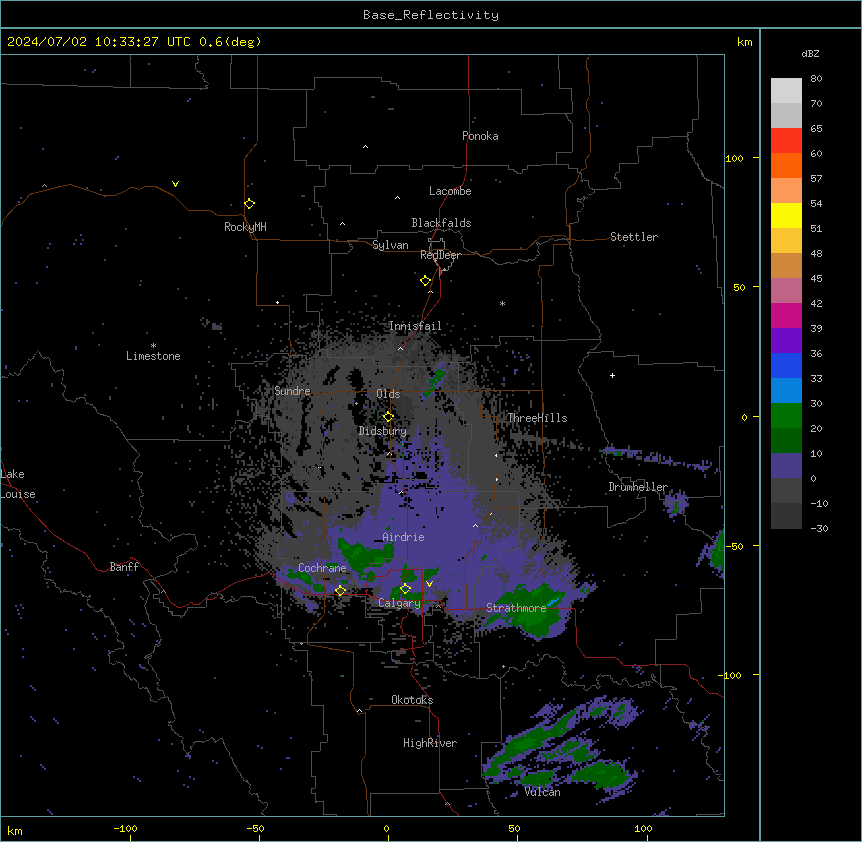Click the Okotoks town label
The width and height of the screenshot is (862, 842).
(412, 700)
